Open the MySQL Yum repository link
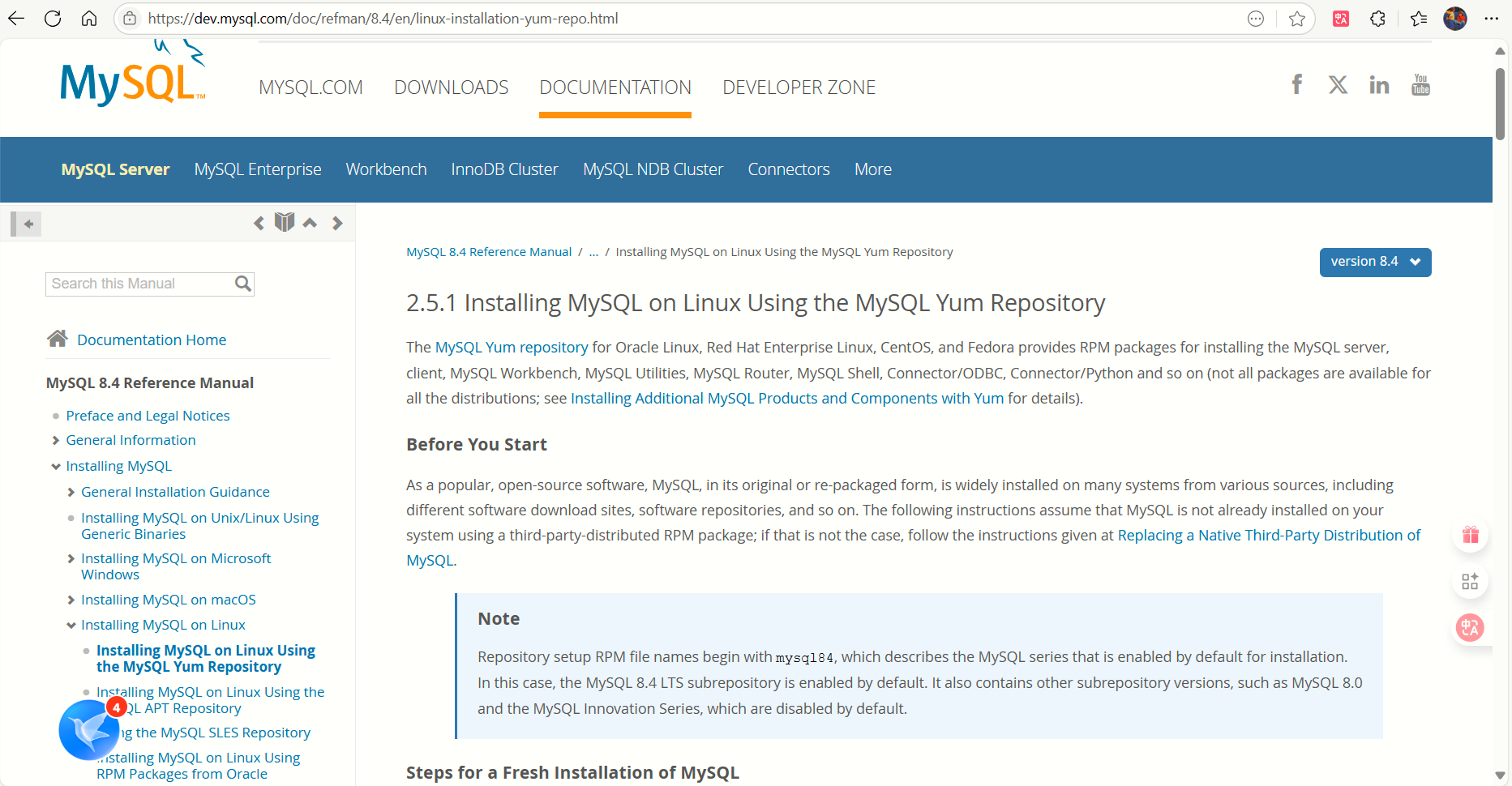The height and width of the screenshot is (786, 1512). pyautogui.click(x=512, y=347)
